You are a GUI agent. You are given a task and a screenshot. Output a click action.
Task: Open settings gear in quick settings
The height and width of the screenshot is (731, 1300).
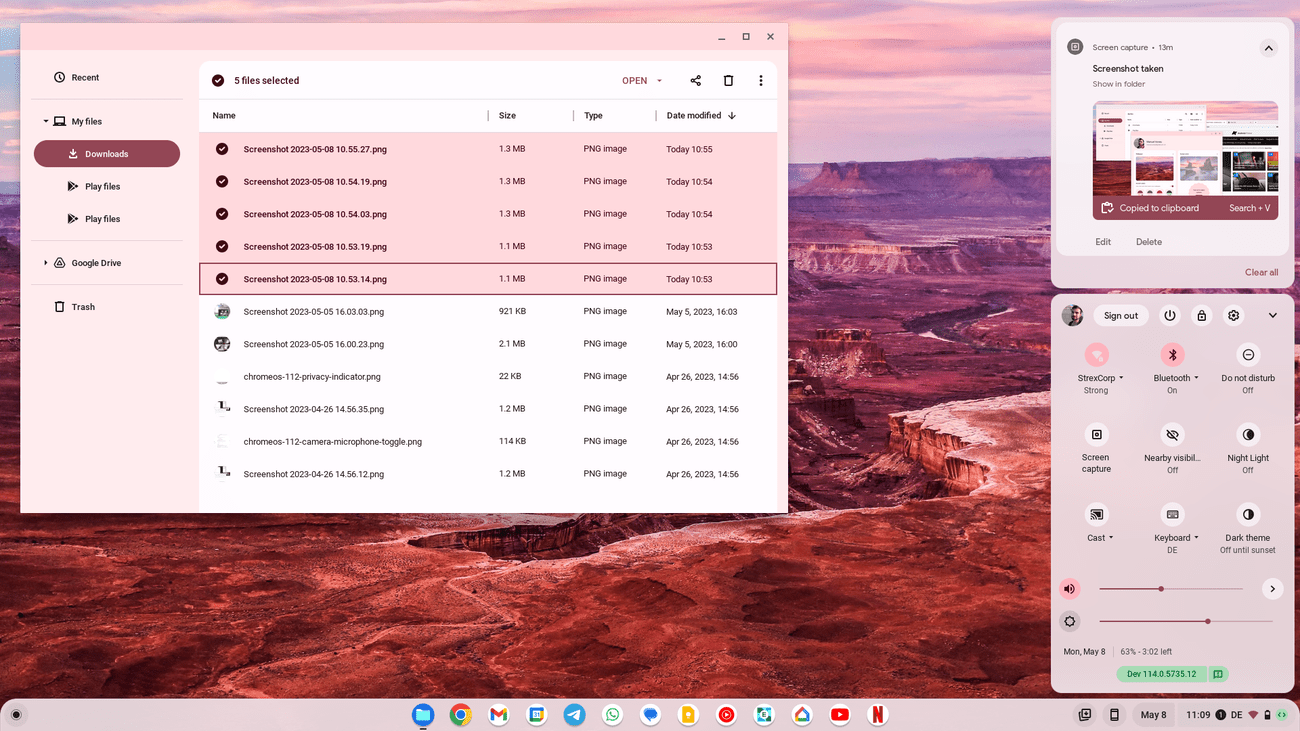1233,316
